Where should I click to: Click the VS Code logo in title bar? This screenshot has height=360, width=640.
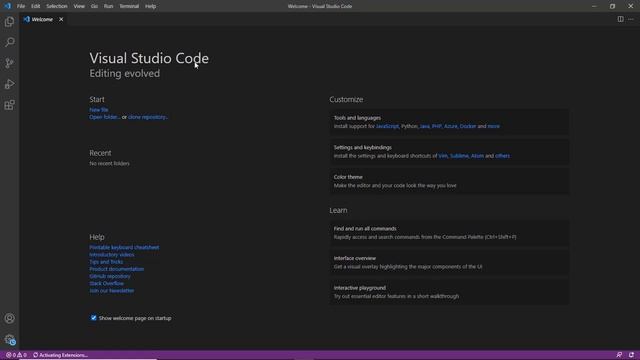pos(7,6)
